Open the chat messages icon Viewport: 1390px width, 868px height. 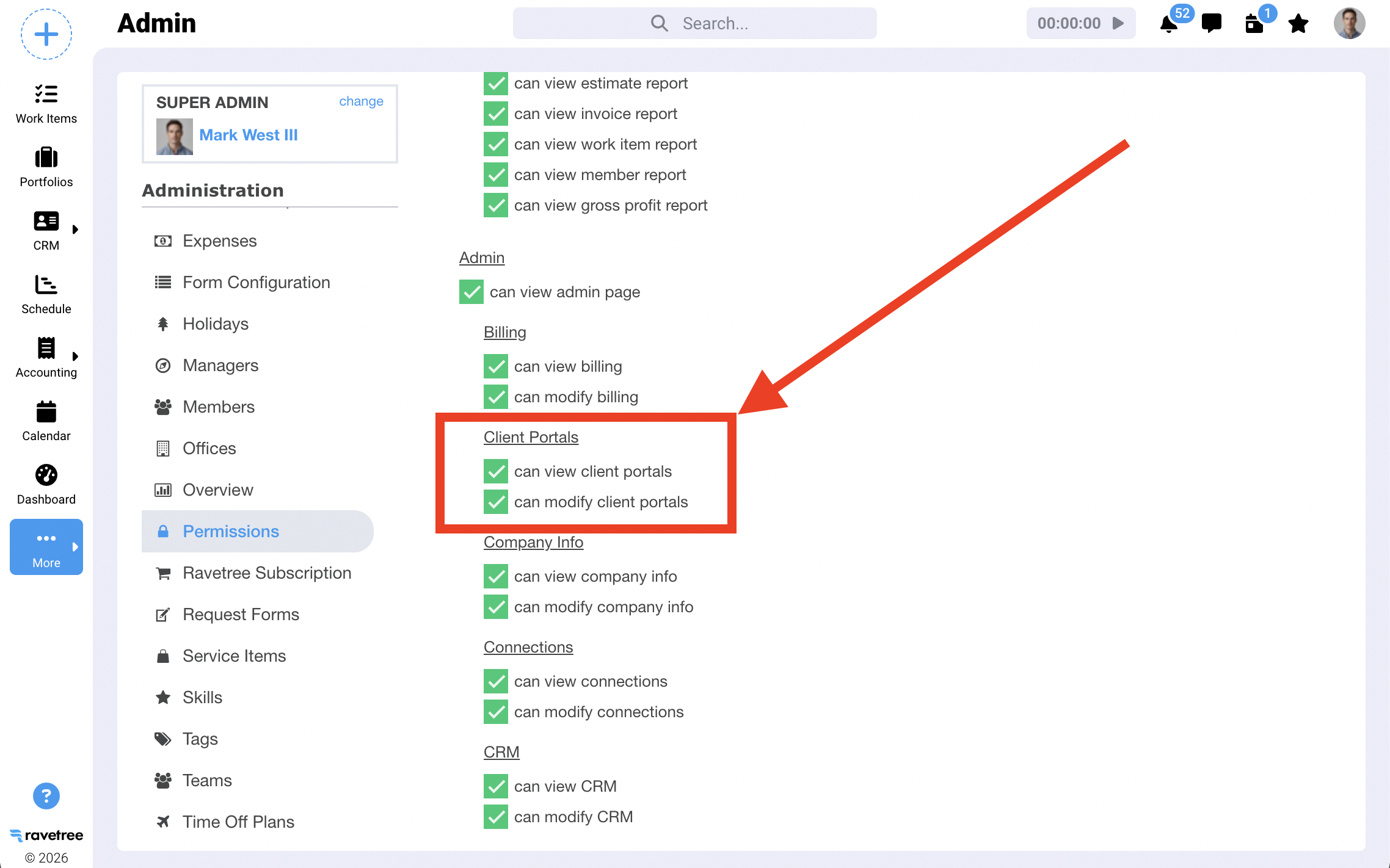(x=1211, y=23)
